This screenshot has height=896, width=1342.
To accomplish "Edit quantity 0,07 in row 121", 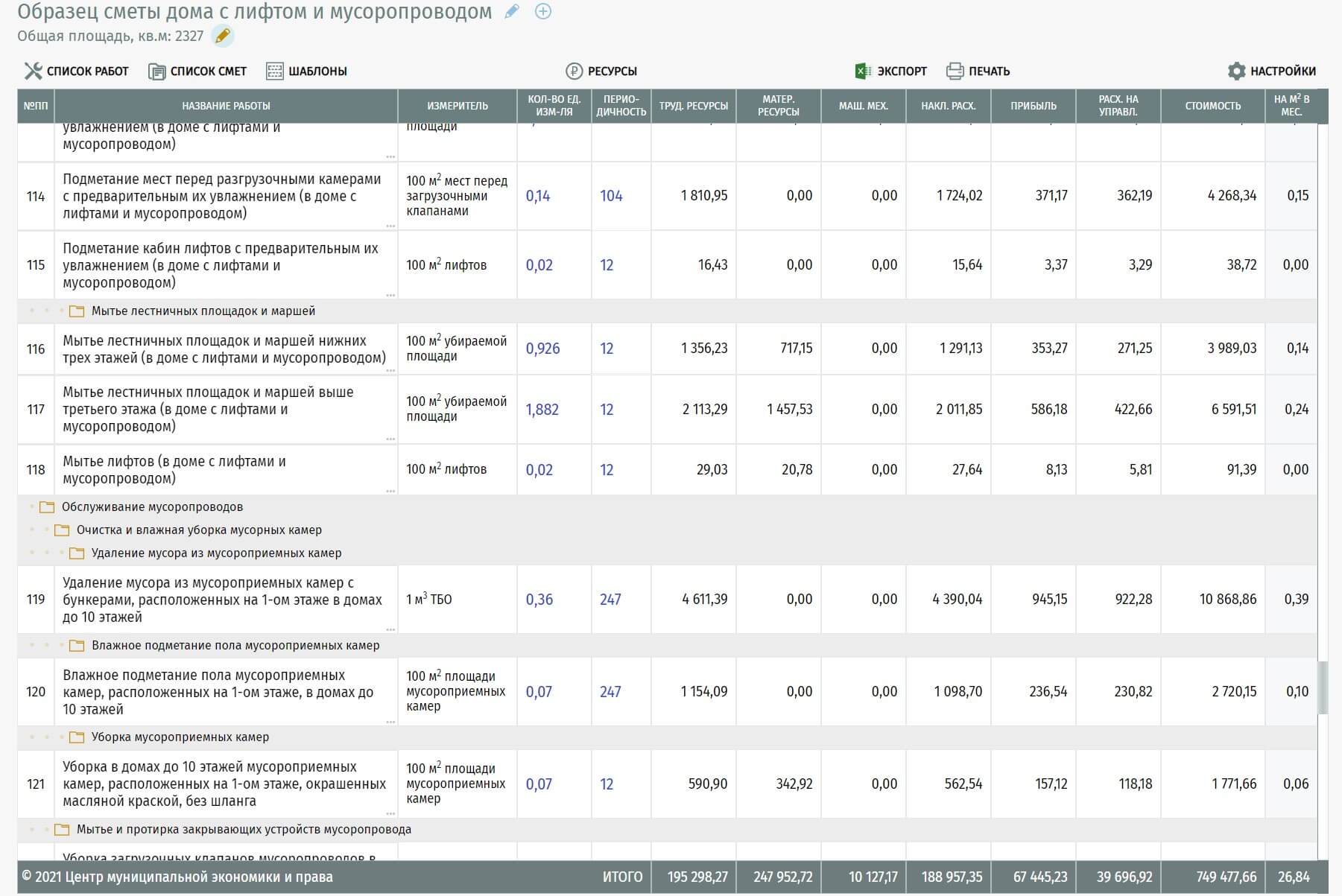I will point(539,784).
